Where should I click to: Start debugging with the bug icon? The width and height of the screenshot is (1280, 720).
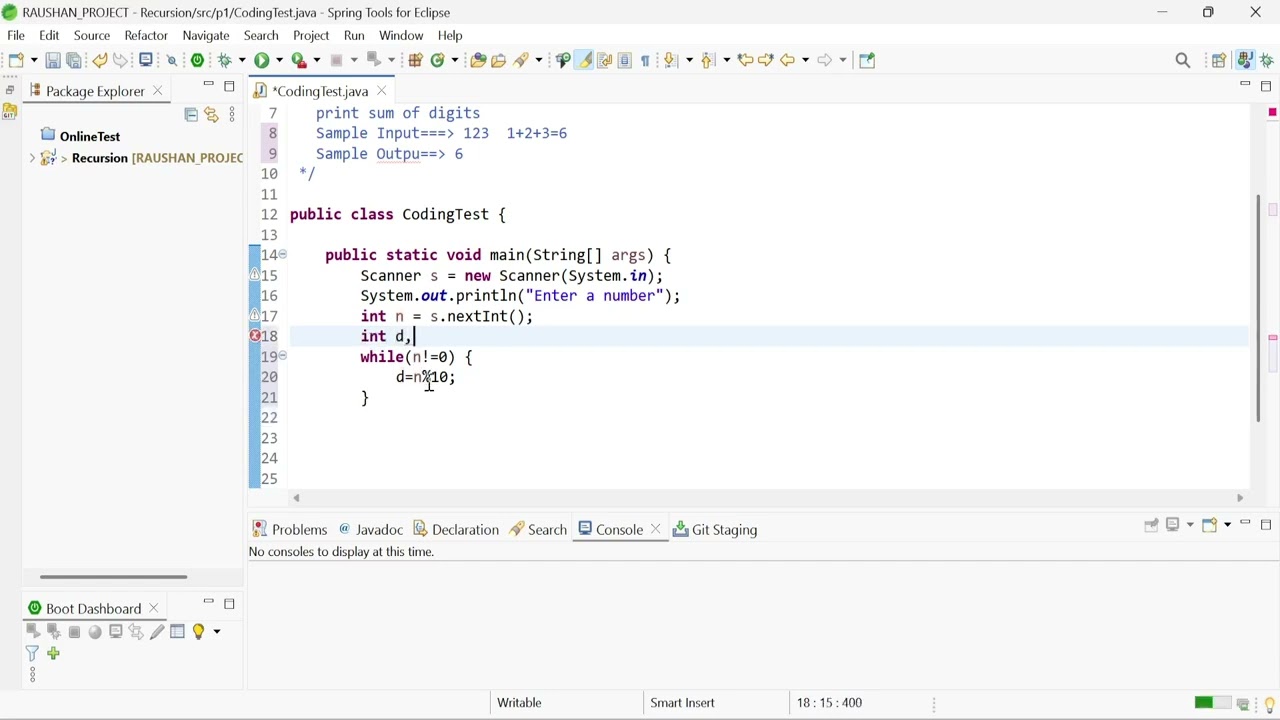tap(224, 60)
